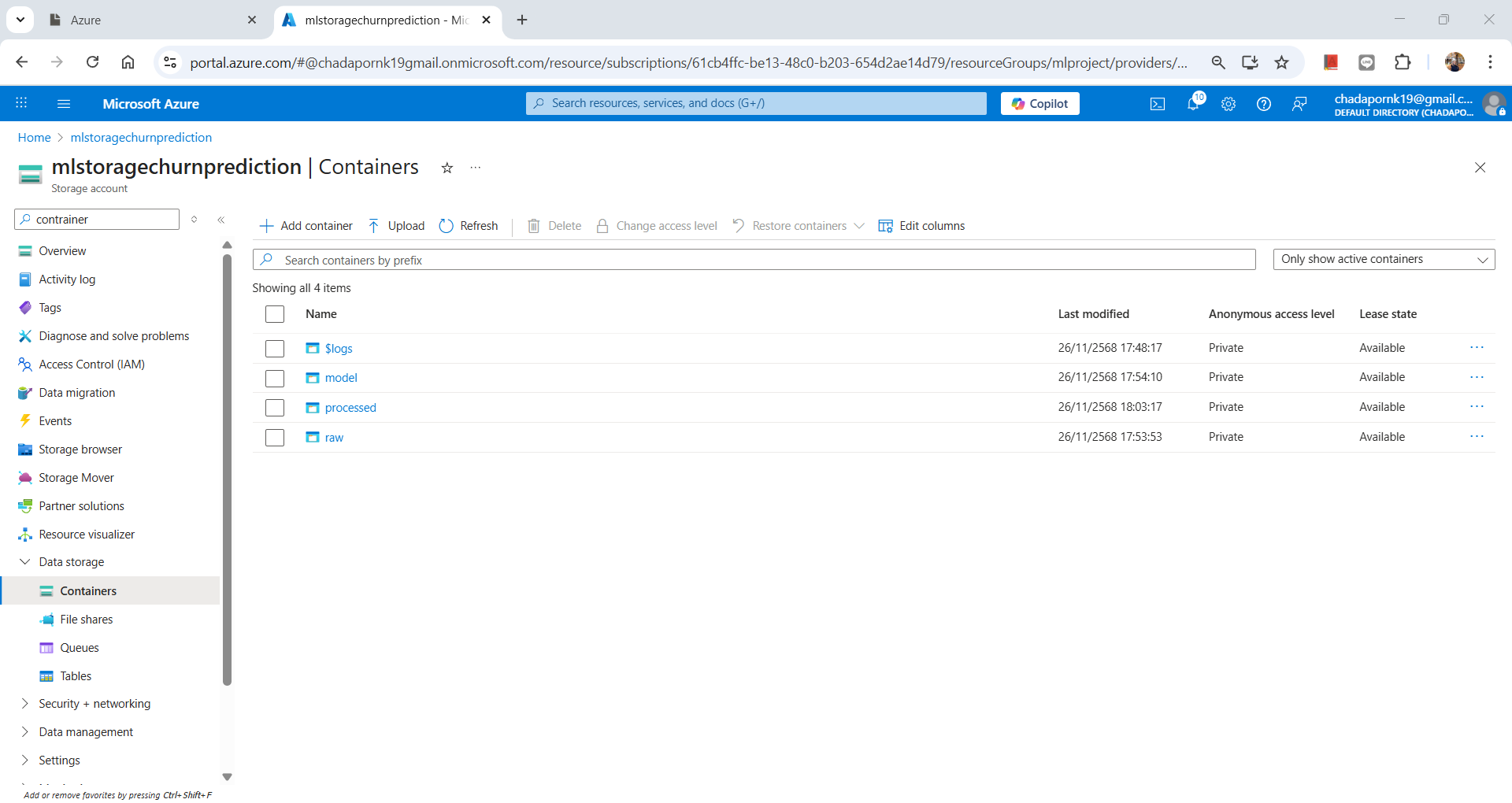This screenshot has height=803, width=1512.
Task: Refresh the containers list
Action: [469, 226]
